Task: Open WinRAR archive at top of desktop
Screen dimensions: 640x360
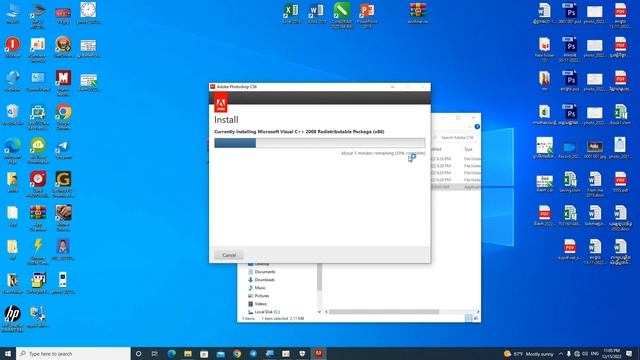Action: [x=418, y=13]
